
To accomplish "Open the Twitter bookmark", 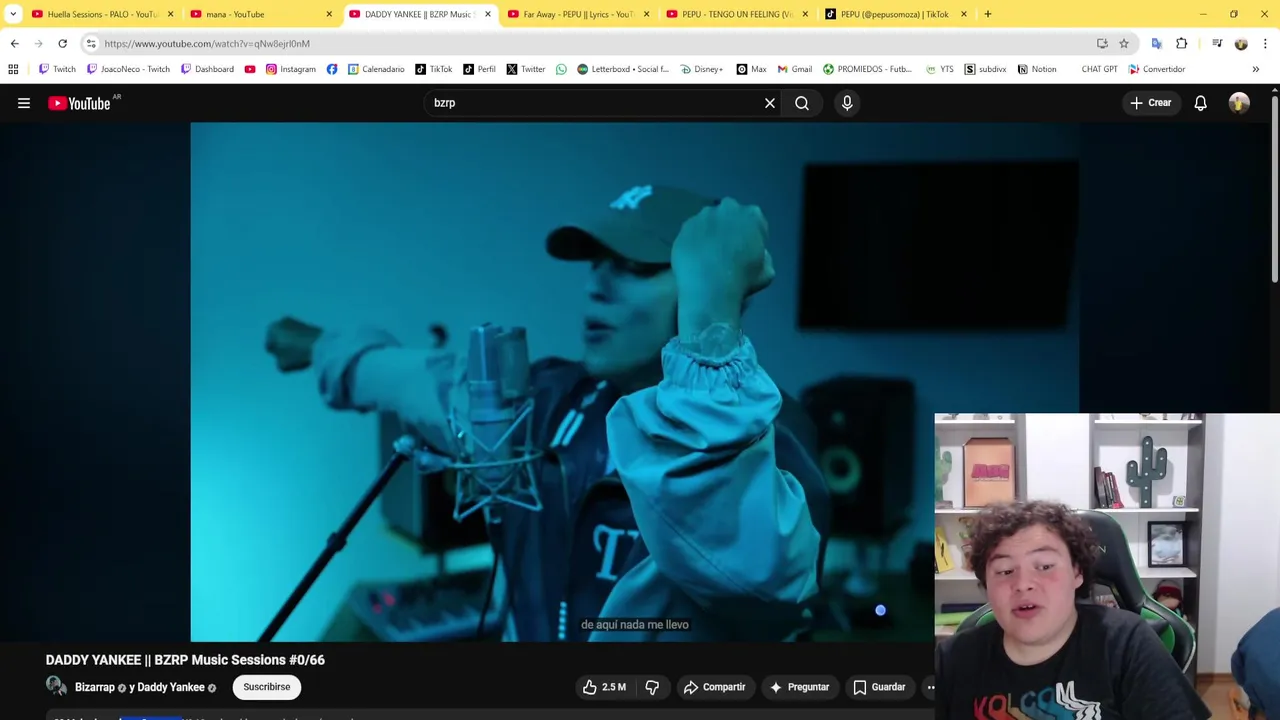I will point(525,69).
